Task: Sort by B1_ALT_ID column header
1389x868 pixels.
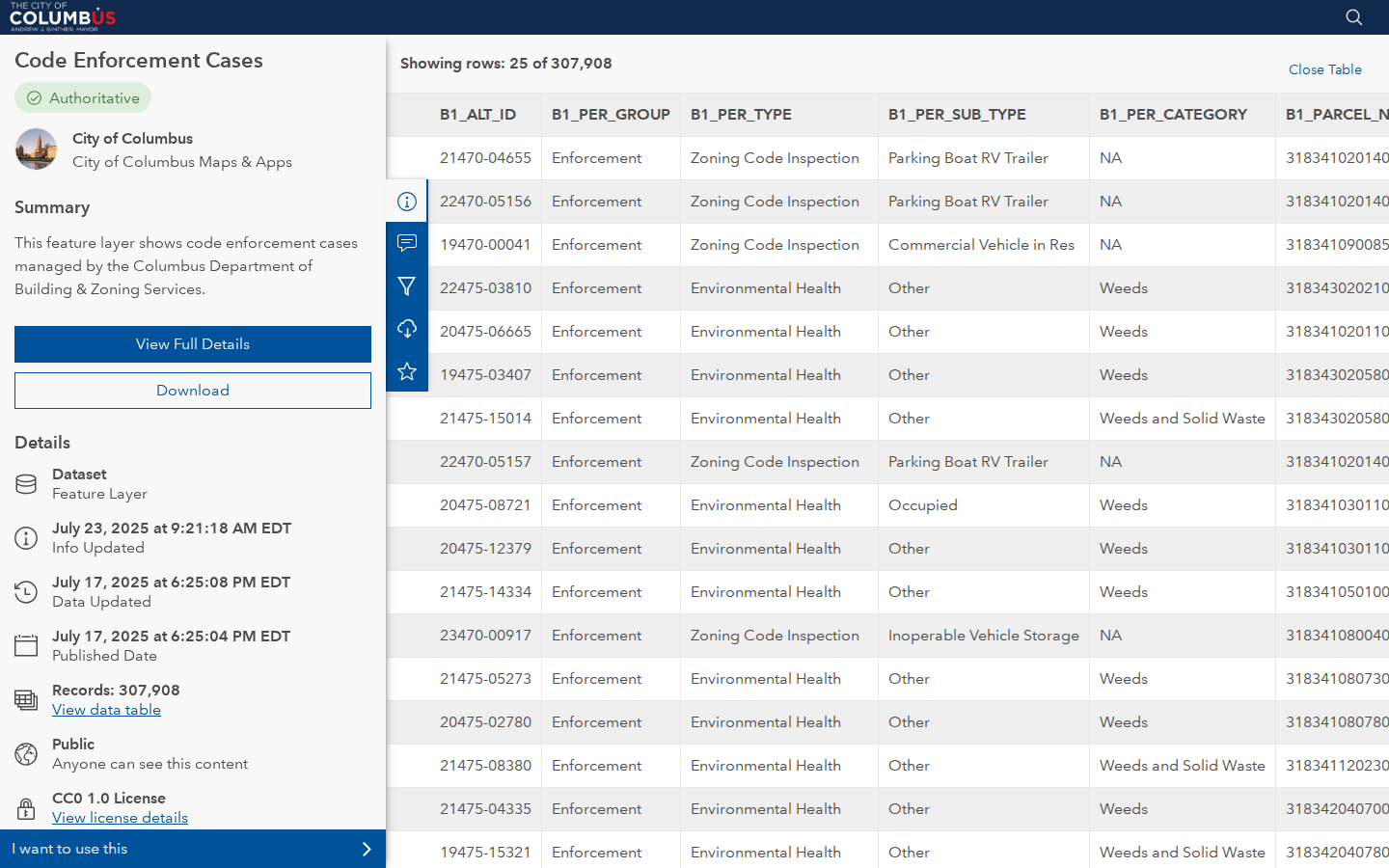Action: 477,115
